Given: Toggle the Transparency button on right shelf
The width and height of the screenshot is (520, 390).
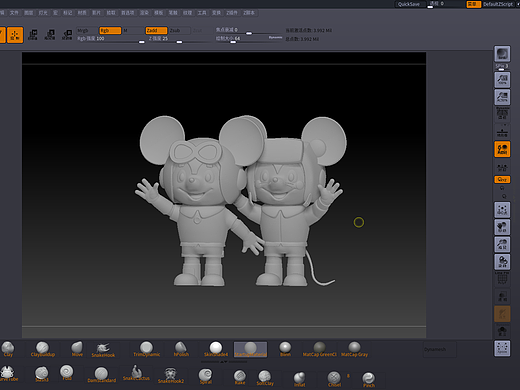Looking at the screenshot, I should [x=502, y=296].
